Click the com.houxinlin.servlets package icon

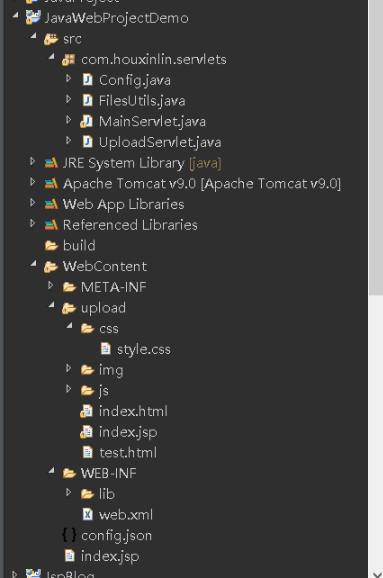tap(69, 59)
